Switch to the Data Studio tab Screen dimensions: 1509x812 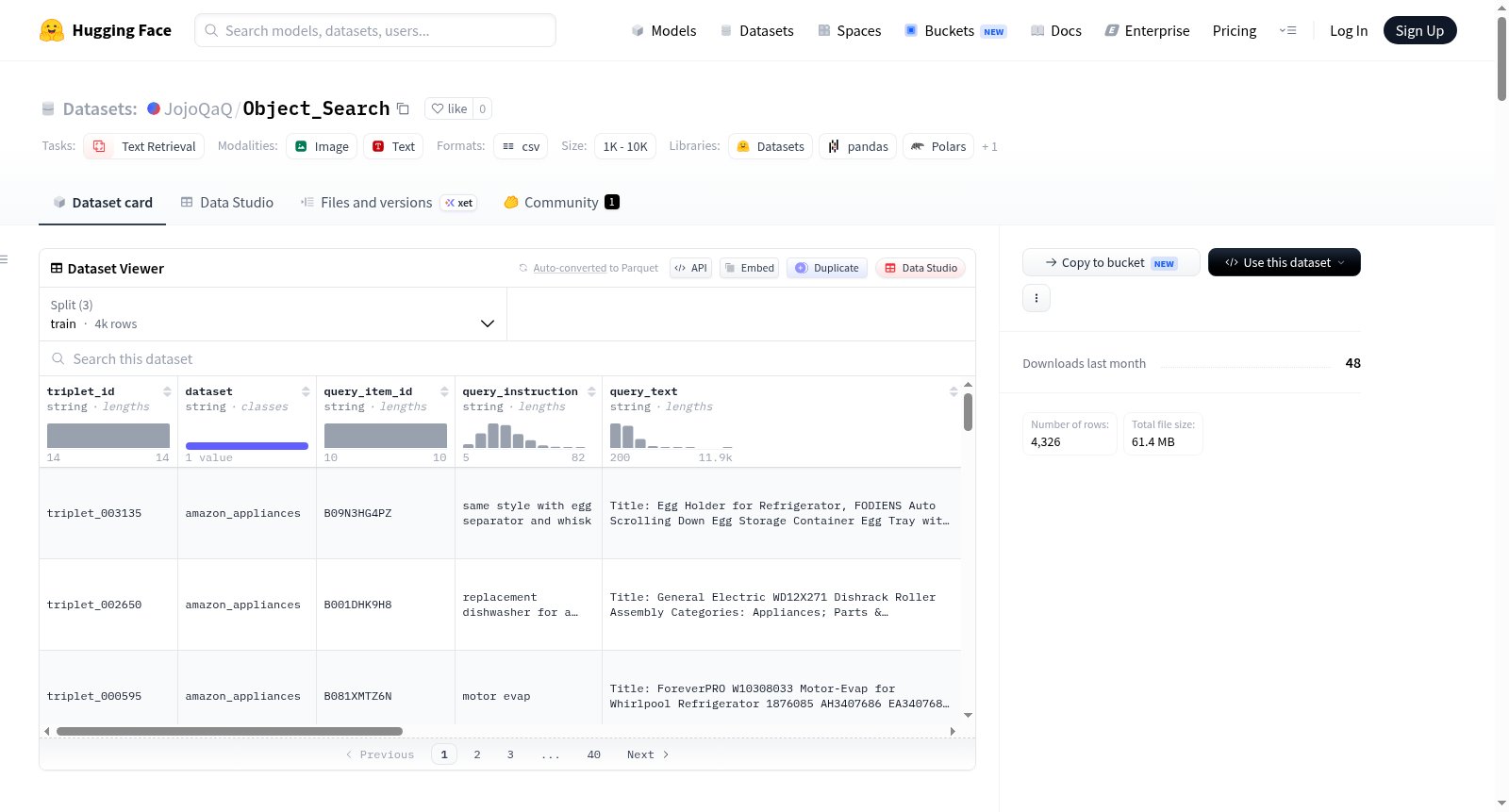(227, 203)
